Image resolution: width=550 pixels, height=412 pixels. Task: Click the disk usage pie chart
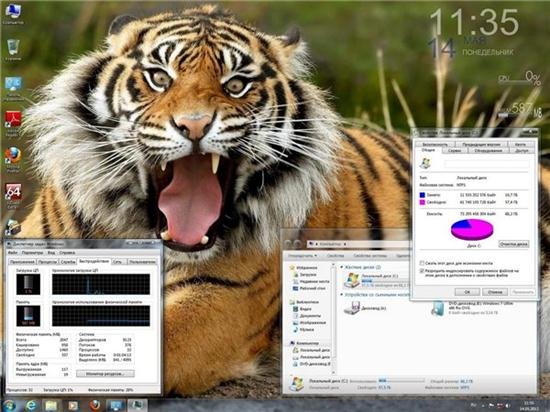click(472, 229)
